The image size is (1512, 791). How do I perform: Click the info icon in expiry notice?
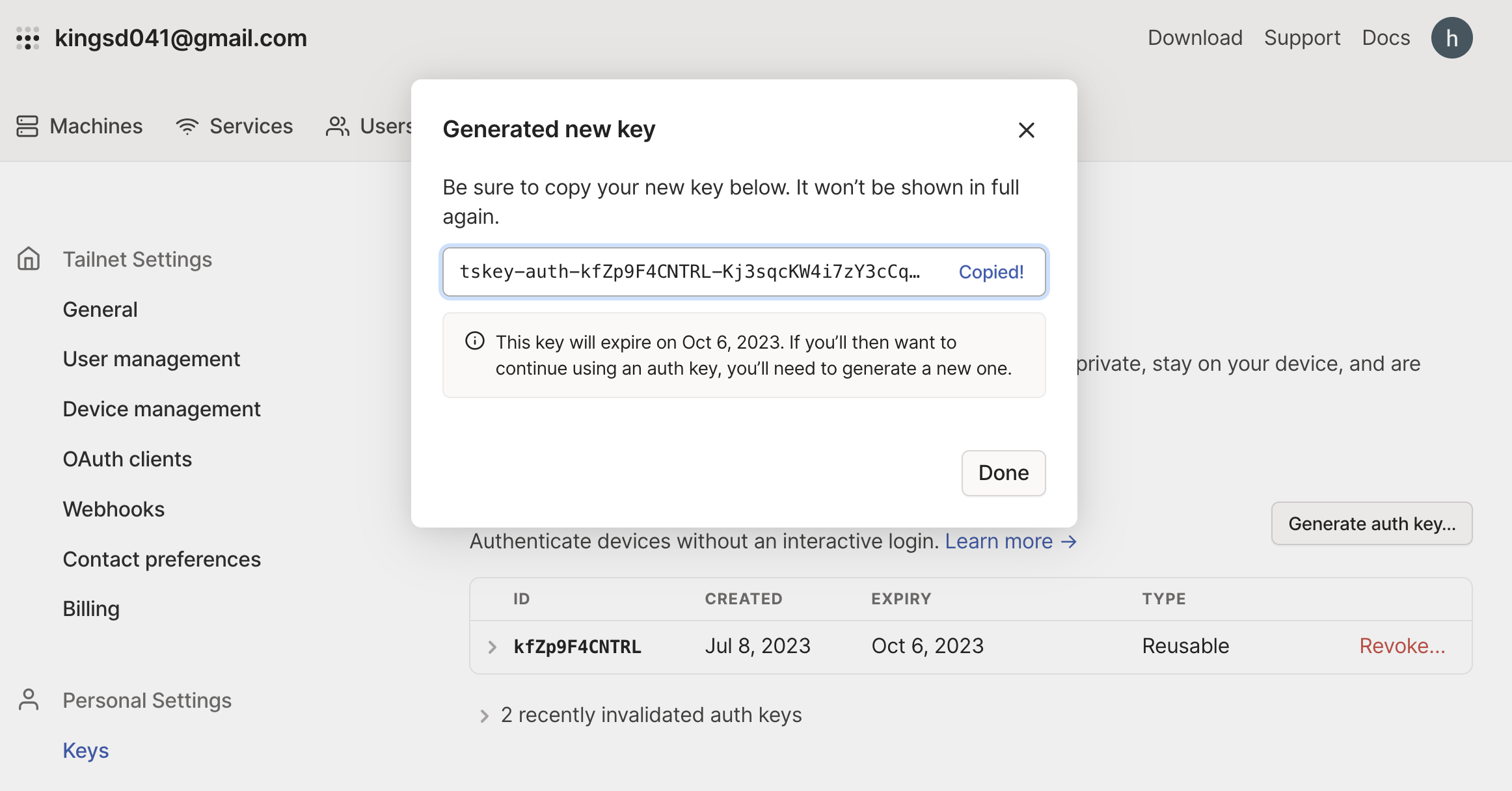tap(475, 341)
